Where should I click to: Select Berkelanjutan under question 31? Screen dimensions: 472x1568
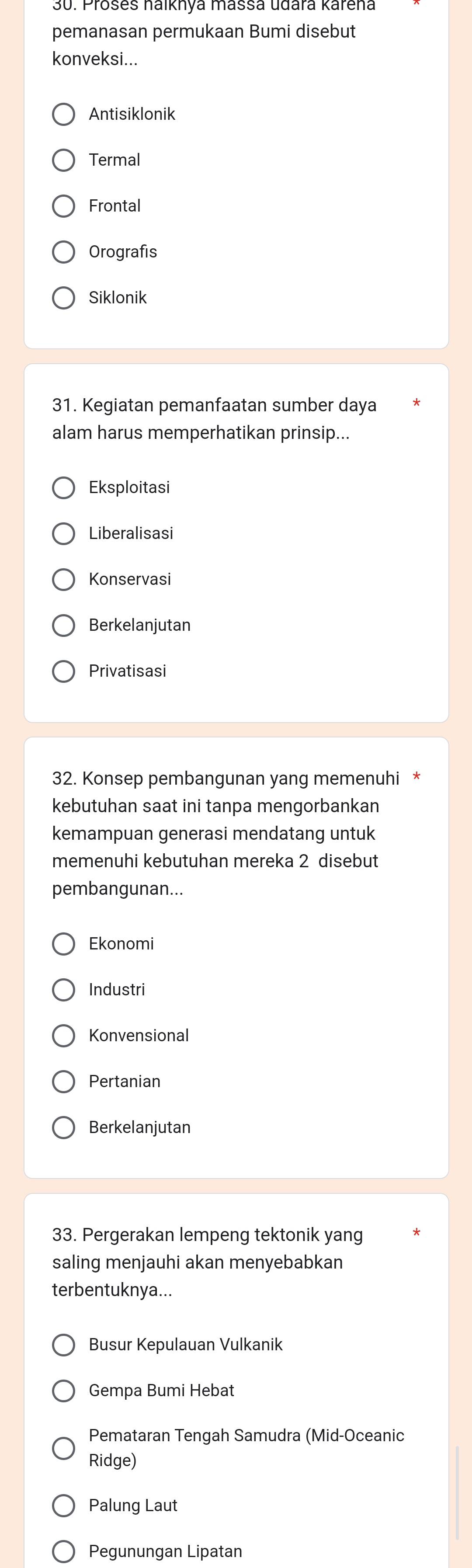[63, 626]
